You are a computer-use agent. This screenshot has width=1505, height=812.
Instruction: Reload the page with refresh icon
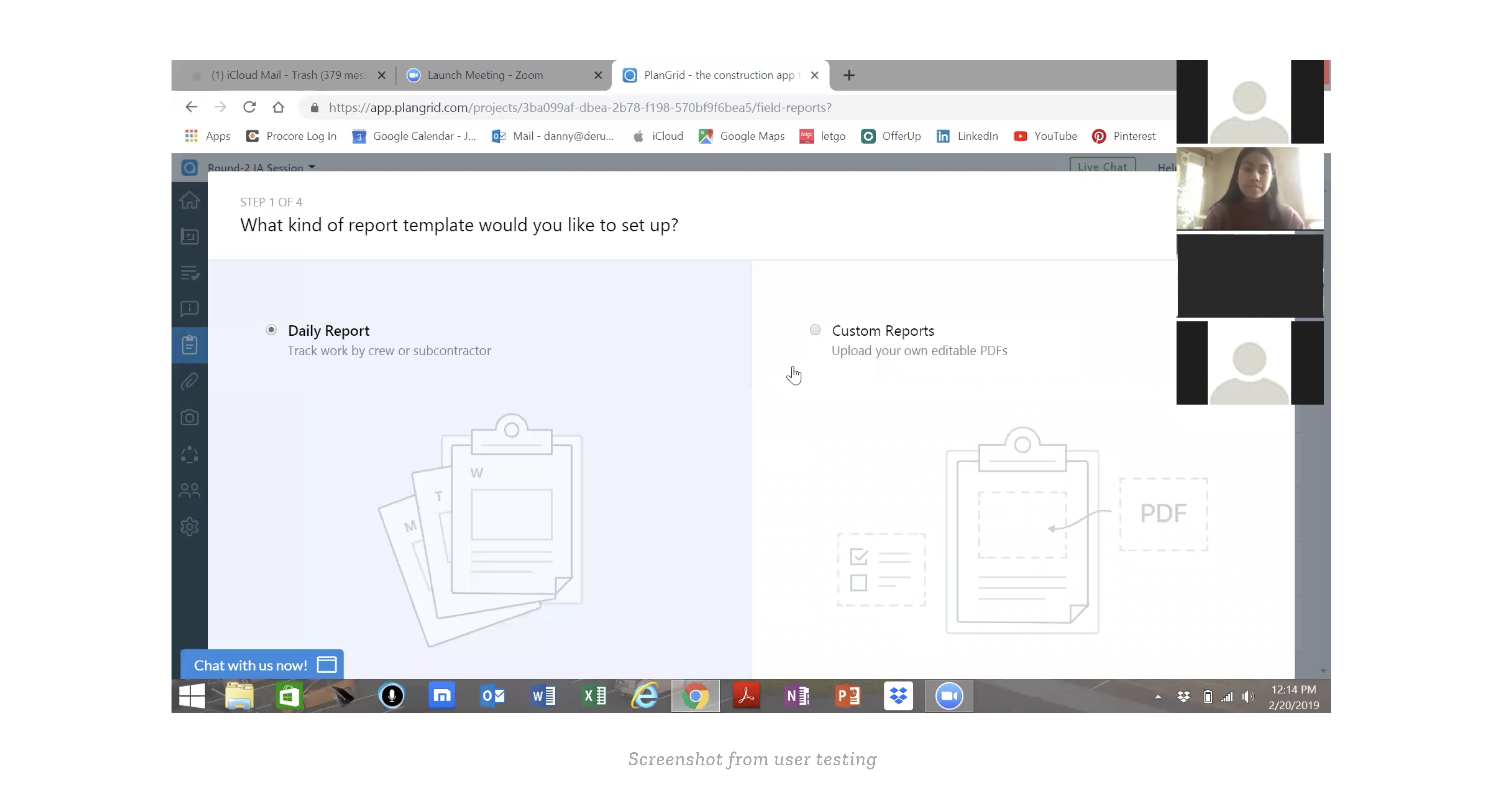[249, 107]
